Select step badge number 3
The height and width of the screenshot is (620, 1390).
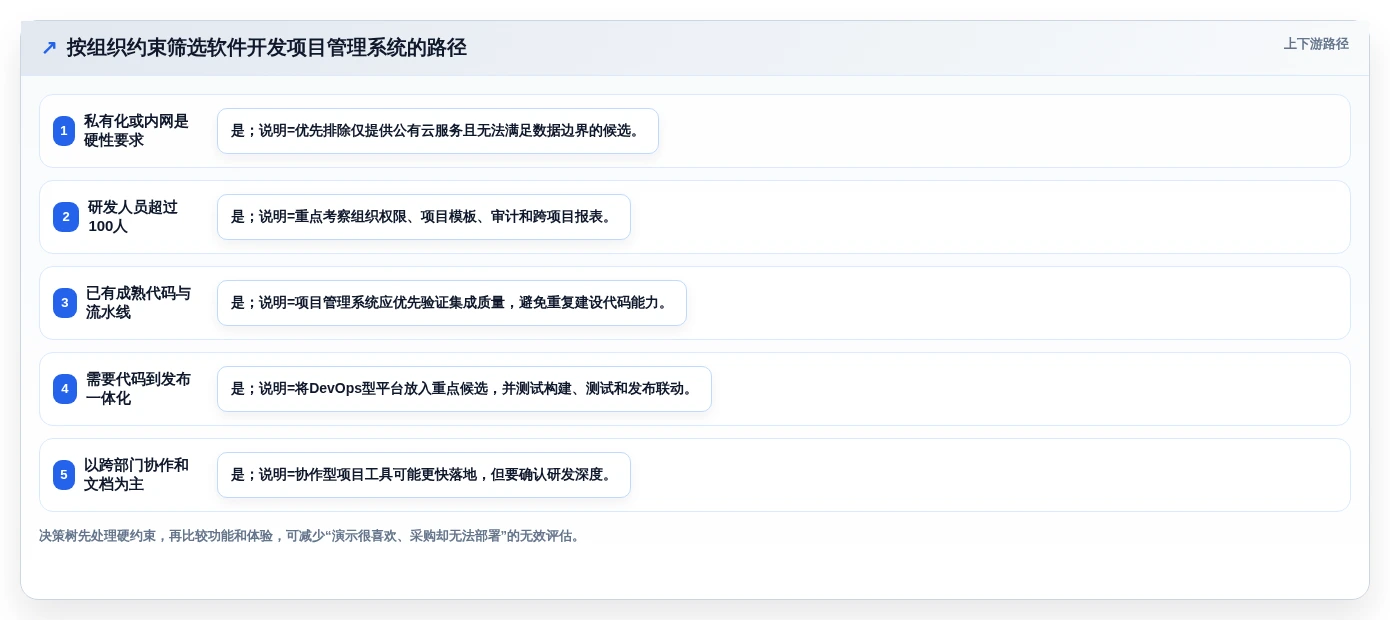pos(65,303)
